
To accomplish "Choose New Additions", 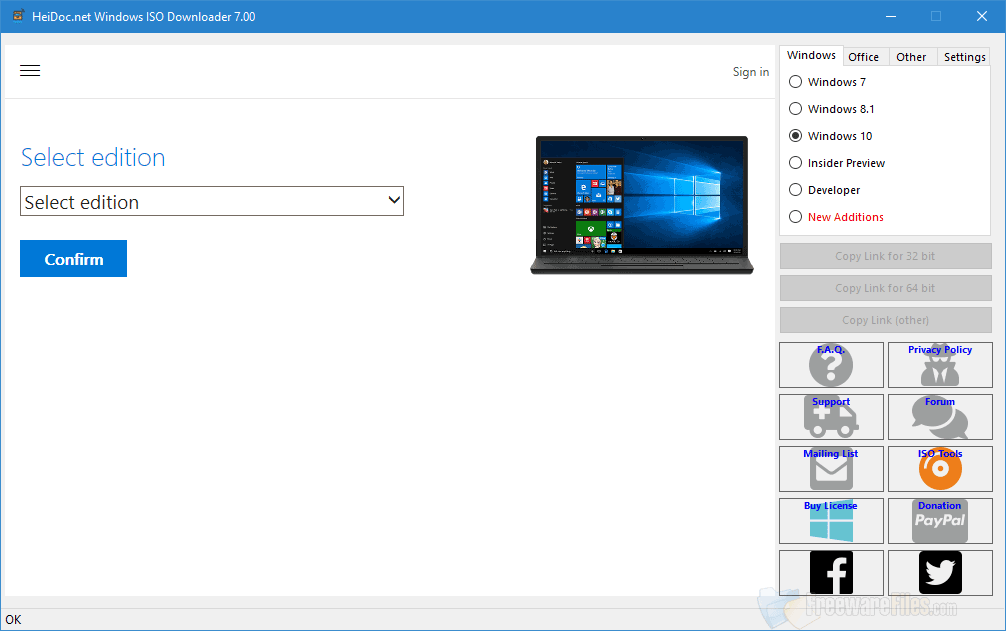I will point(795,216).
